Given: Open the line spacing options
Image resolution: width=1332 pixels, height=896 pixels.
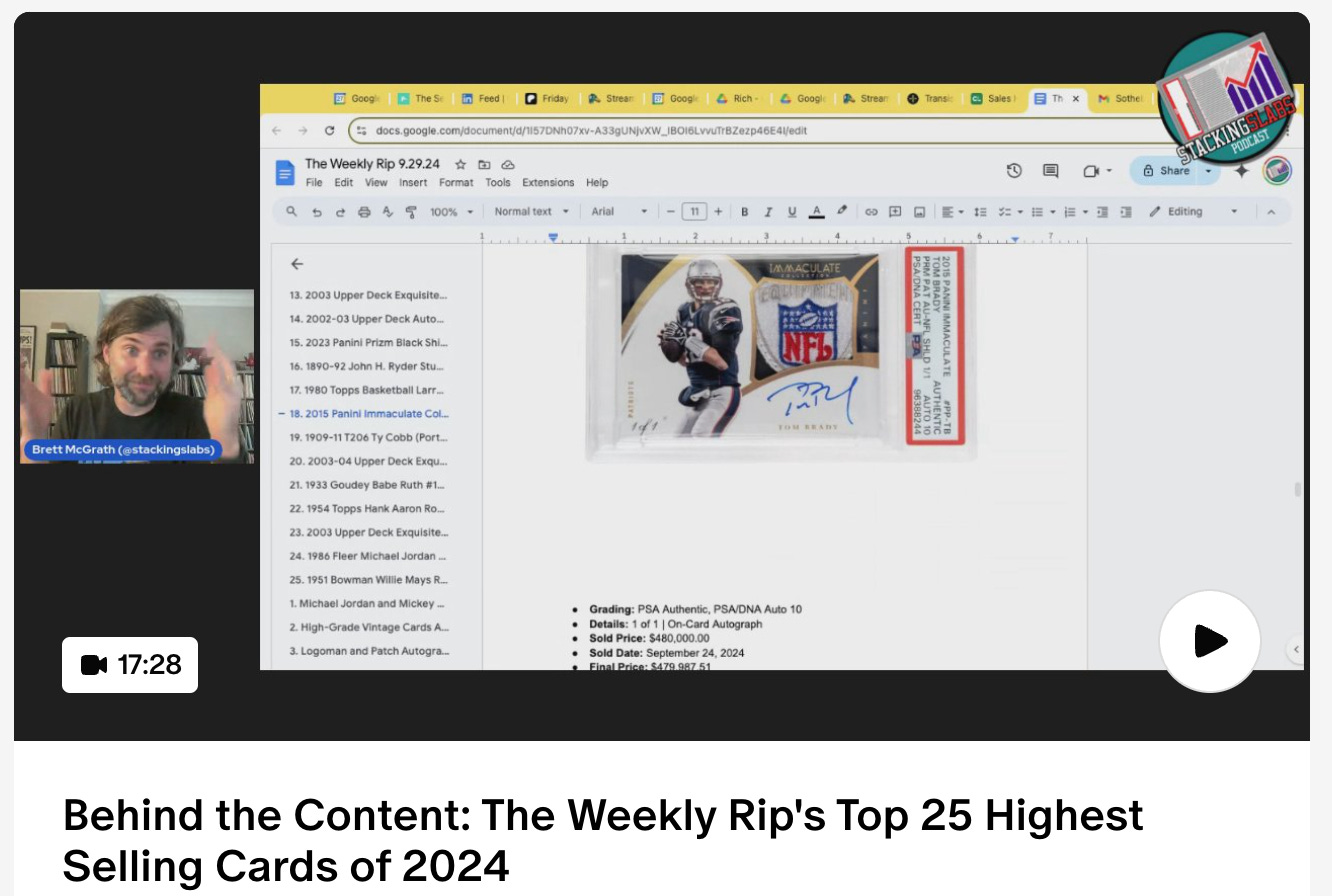Looking at the screenshot, I should pos(981,212).
